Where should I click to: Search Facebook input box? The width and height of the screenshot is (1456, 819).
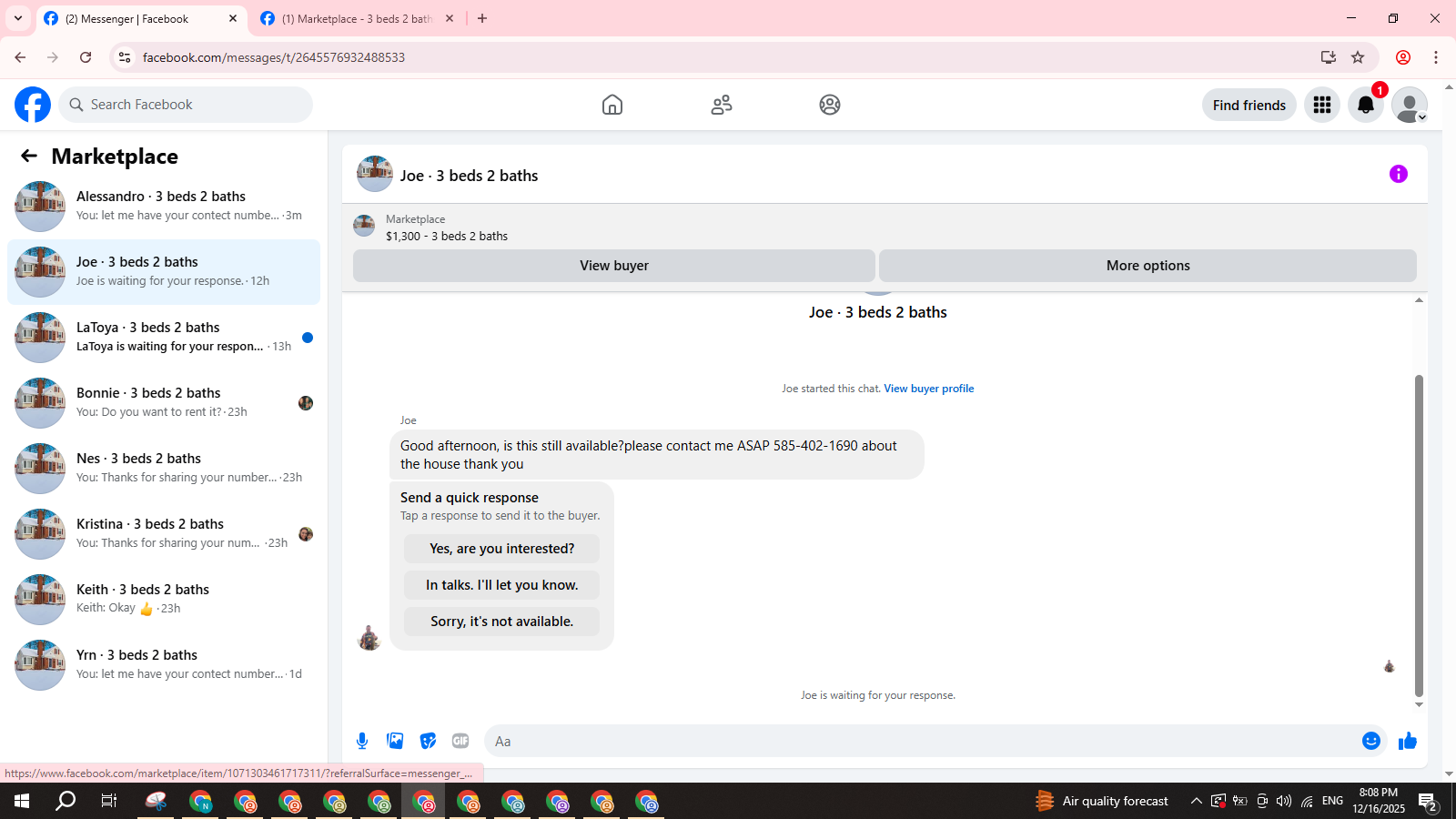click(x=186, y=105)
